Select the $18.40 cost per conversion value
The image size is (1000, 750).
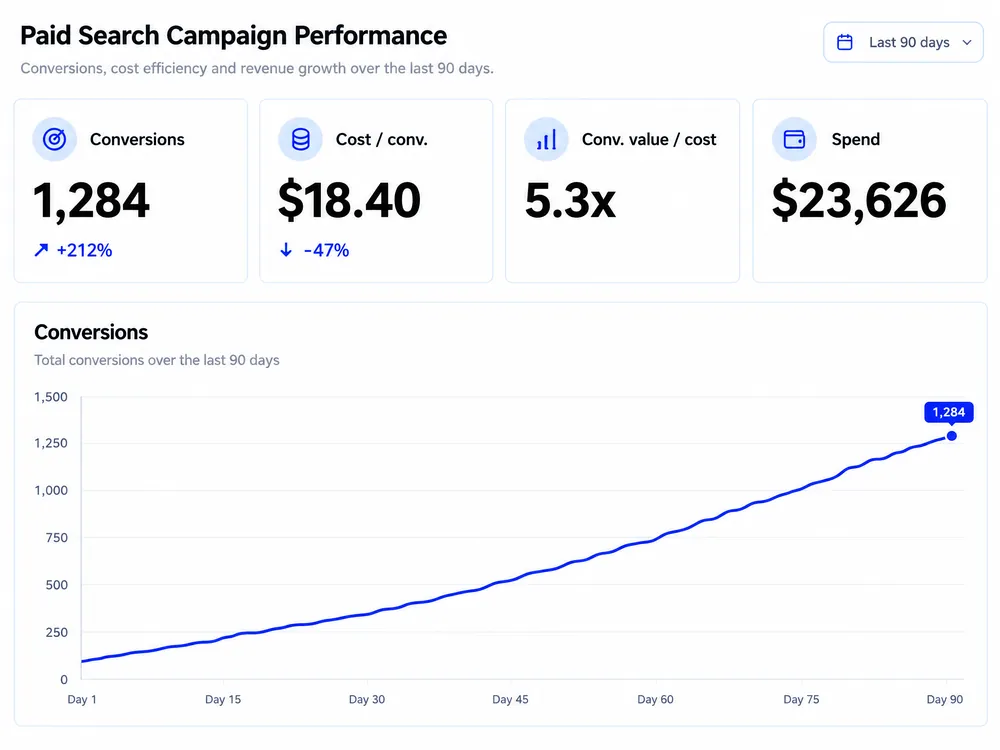(349, 201)
